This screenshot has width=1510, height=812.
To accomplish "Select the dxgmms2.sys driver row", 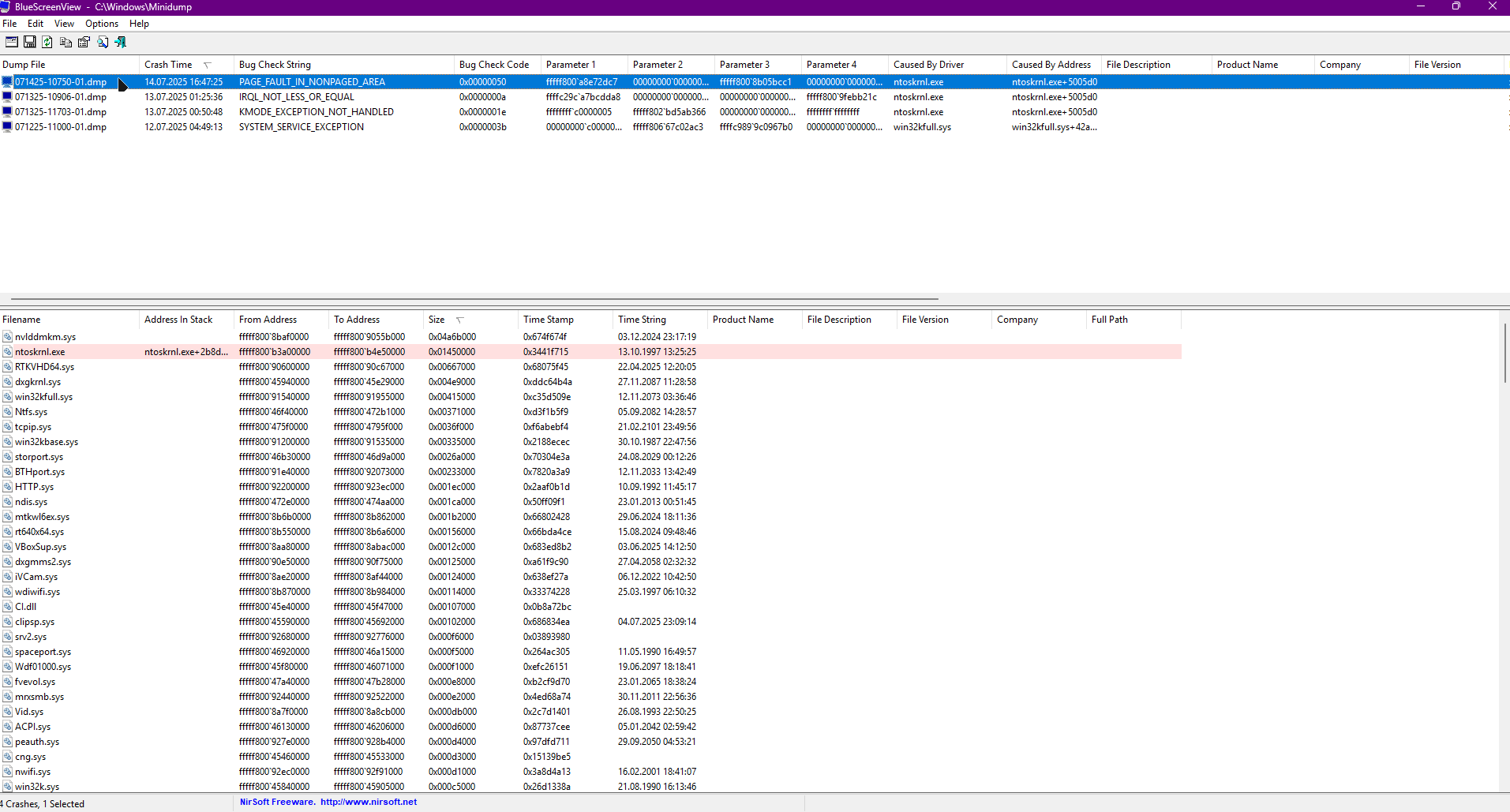I will [x=590, y=562].
